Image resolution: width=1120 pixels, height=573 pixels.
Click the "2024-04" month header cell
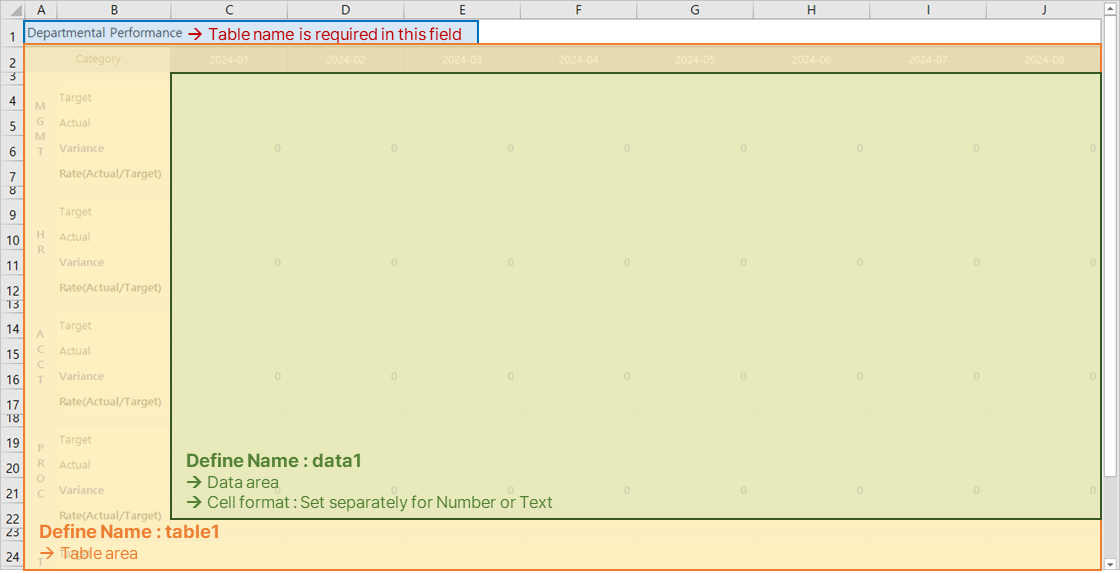(579, 59)
